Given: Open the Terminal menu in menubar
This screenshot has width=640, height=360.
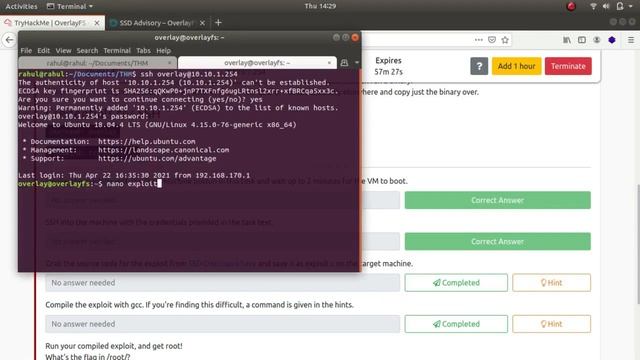Looking at the screenshot, I should (117, 51).
